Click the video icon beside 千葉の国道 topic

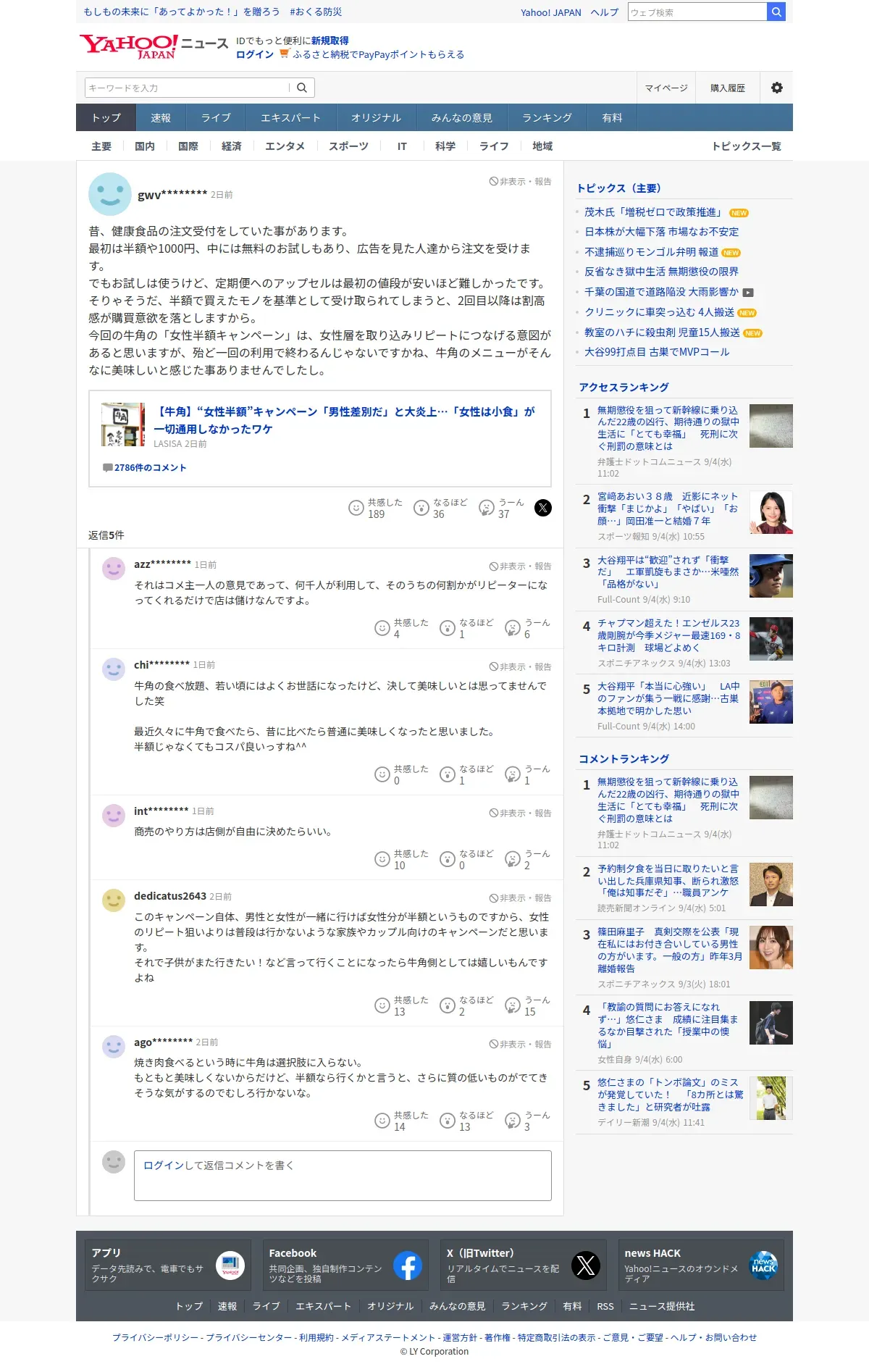tap(749, 293)
